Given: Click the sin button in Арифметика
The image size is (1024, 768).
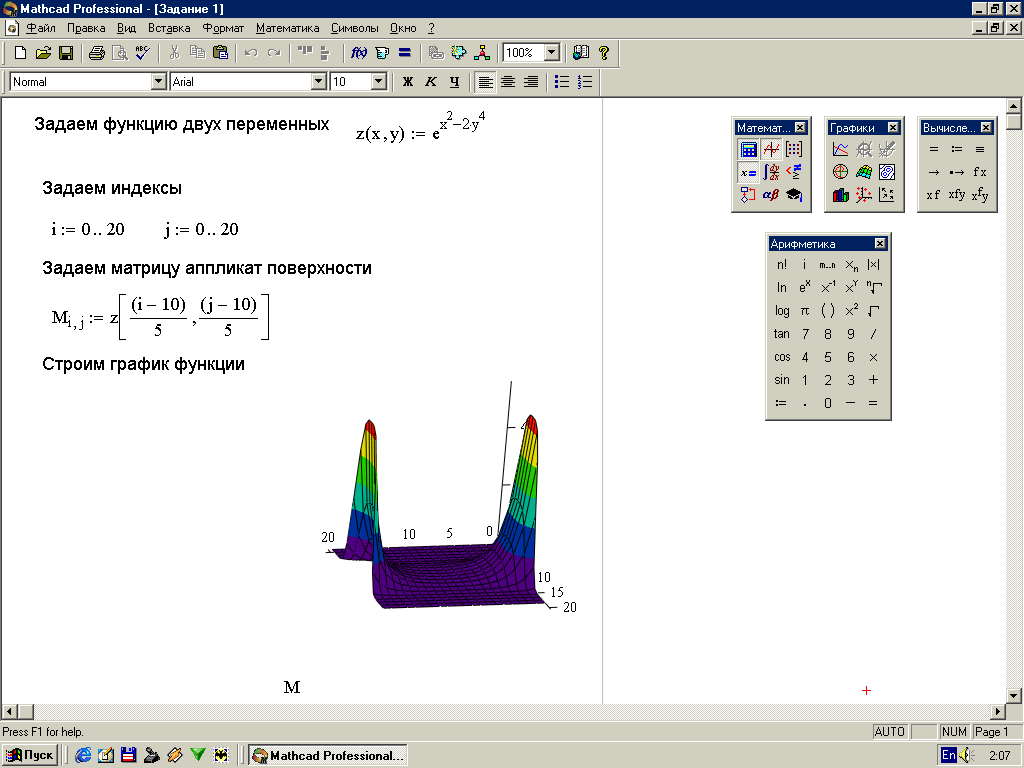Looking at the screenshot, I should 782,380.
